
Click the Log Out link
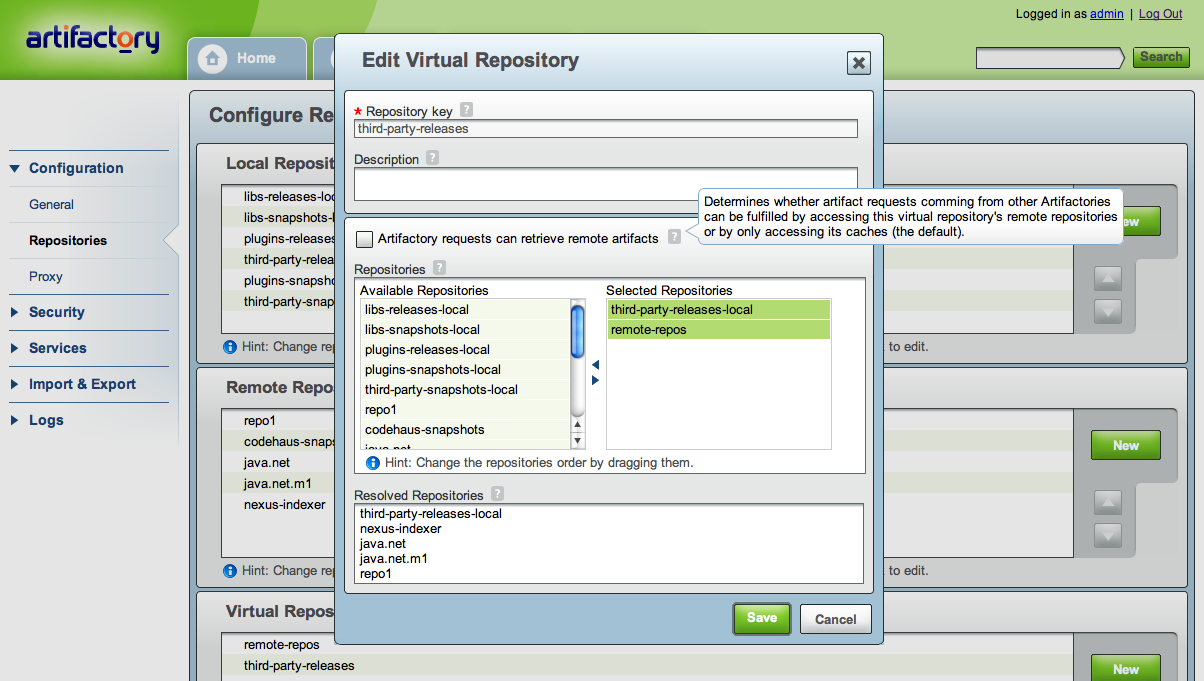click(1160, 14)
